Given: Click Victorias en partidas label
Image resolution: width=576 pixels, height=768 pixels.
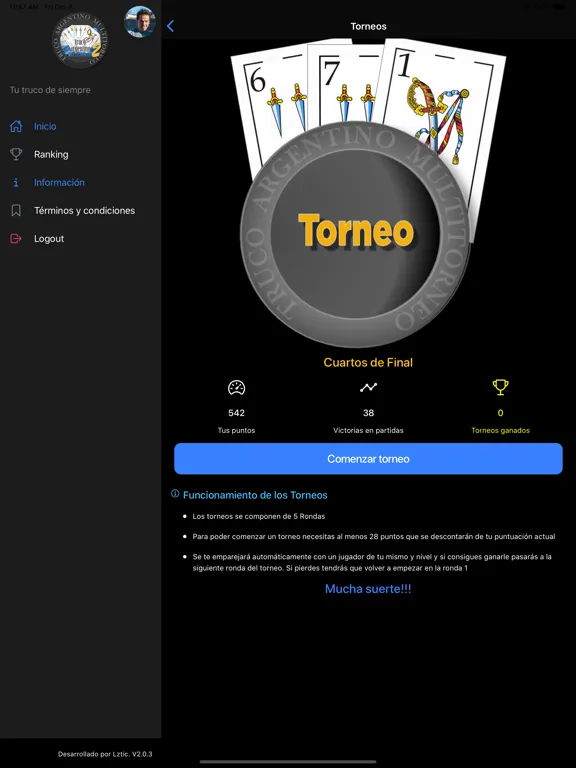Looking at the screenshot, I should [x=368, y=431].
